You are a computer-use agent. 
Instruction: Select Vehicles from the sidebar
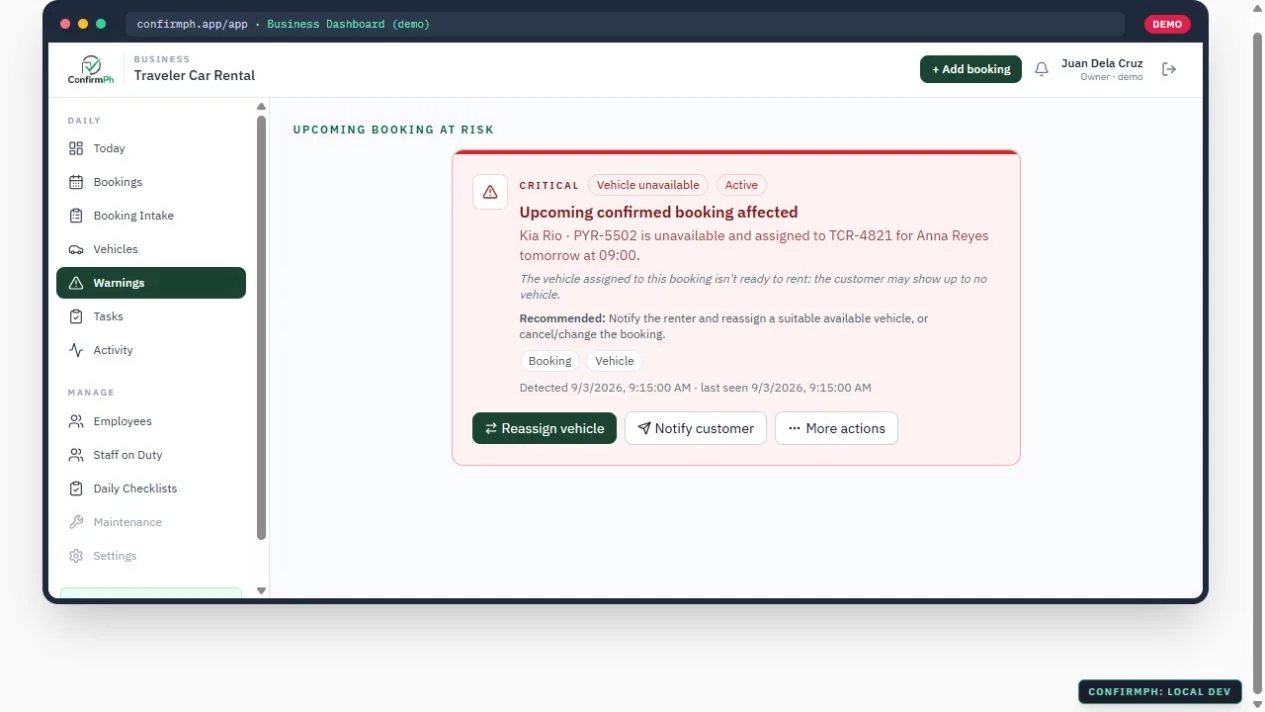pyautogui.click(x=151, y=249)
